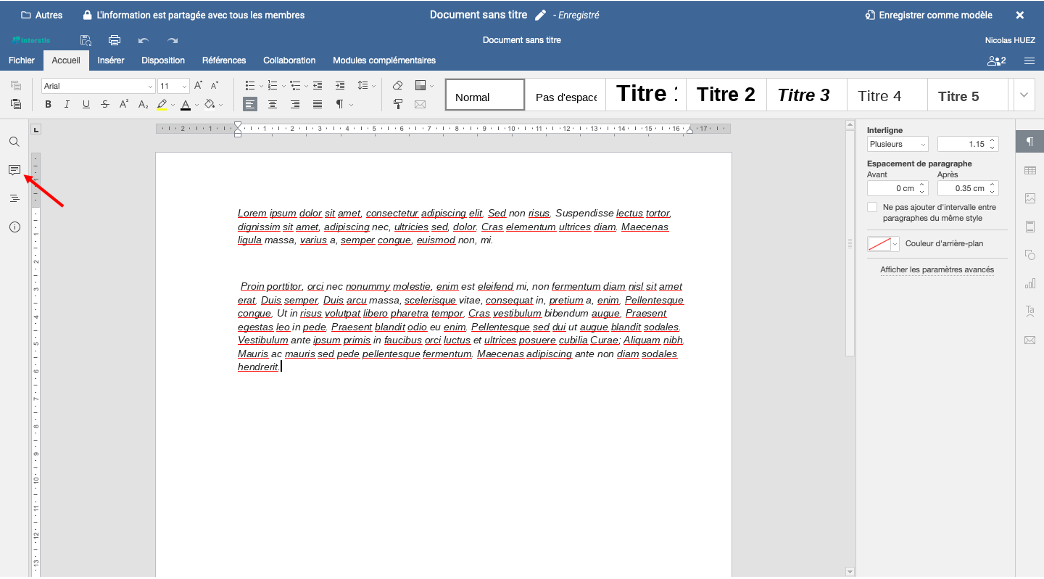Click the paste icon in the toolbar
The height and width of the screenshot is (579, 1044).
(16, 104)
